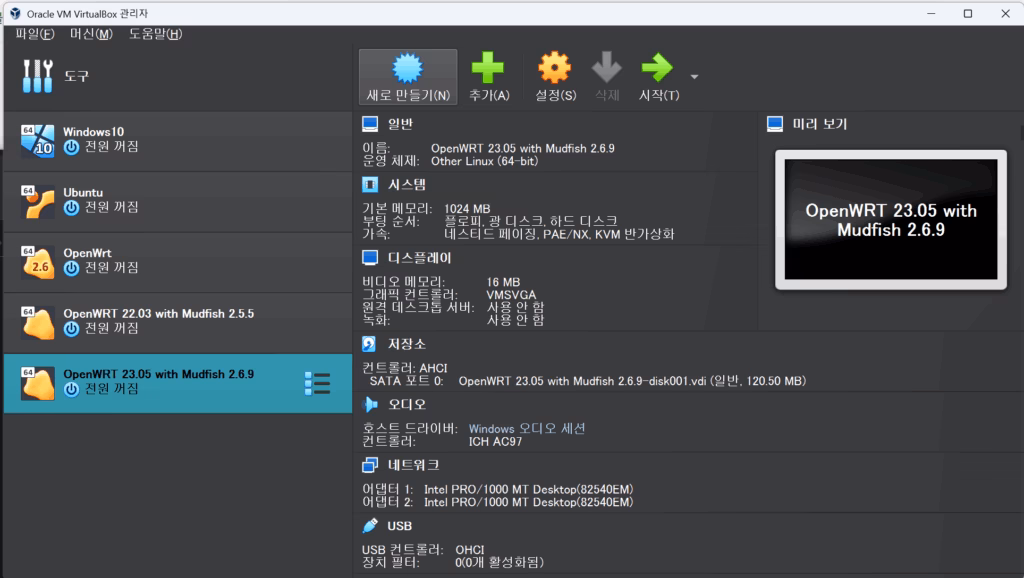The width and height of the screenshot is (1024, 578).
Task: Click the OHCI USB controller value
Action: pos(470,550)
